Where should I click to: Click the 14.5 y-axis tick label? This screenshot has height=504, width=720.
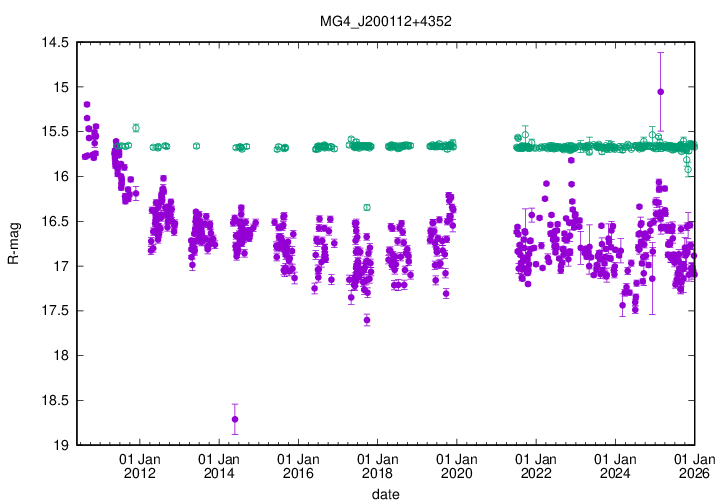[53, 43]
